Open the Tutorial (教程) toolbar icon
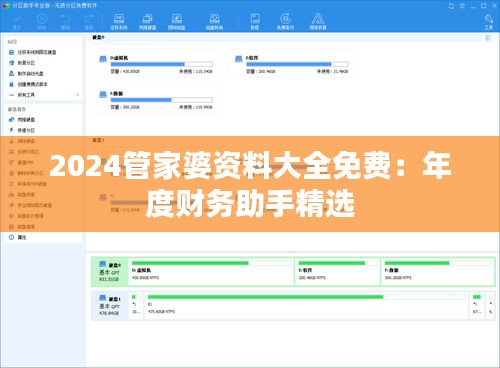 [x=255, y=21]
